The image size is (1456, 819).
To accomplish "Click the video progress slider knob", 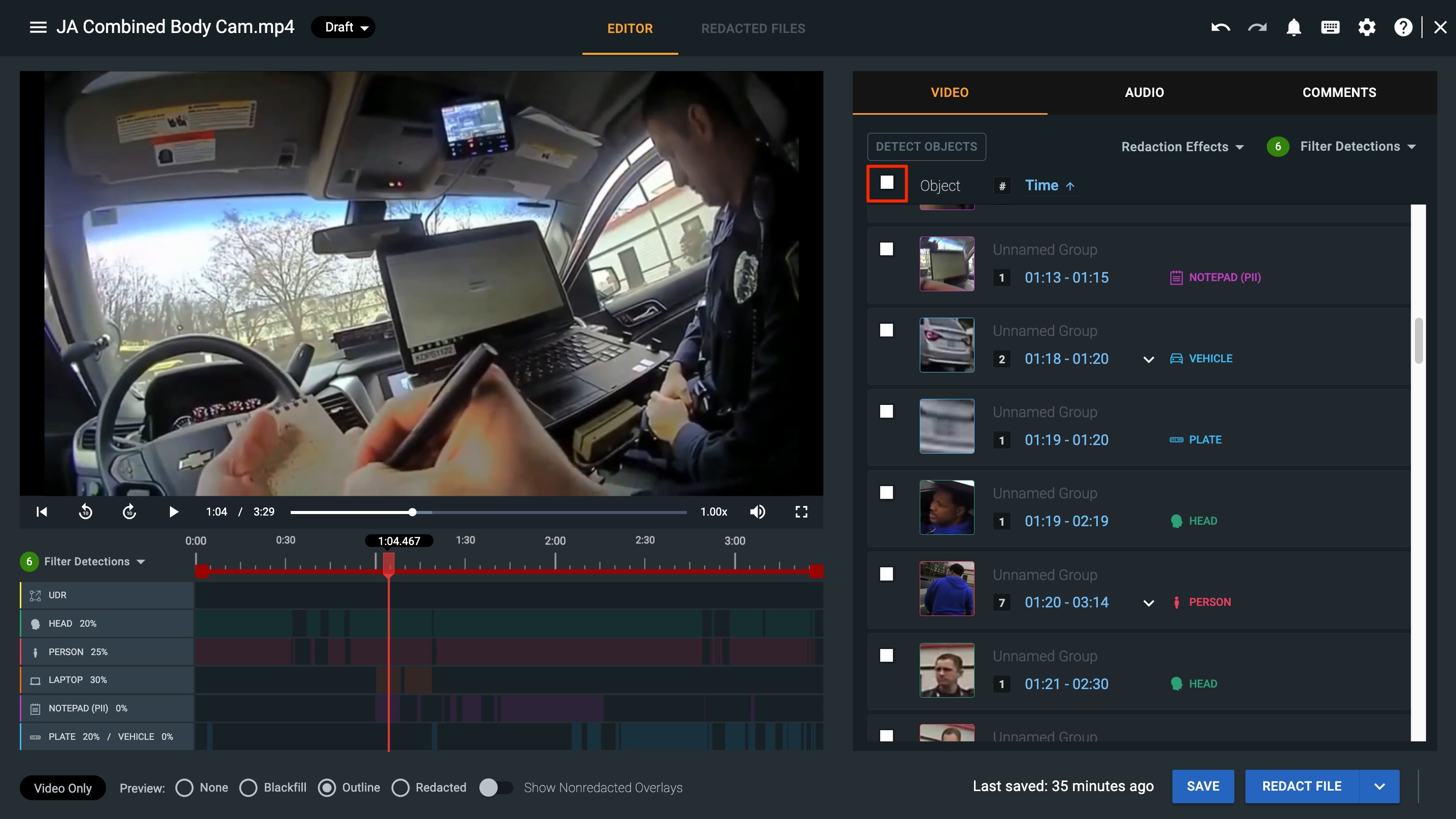I will [412, 512].
